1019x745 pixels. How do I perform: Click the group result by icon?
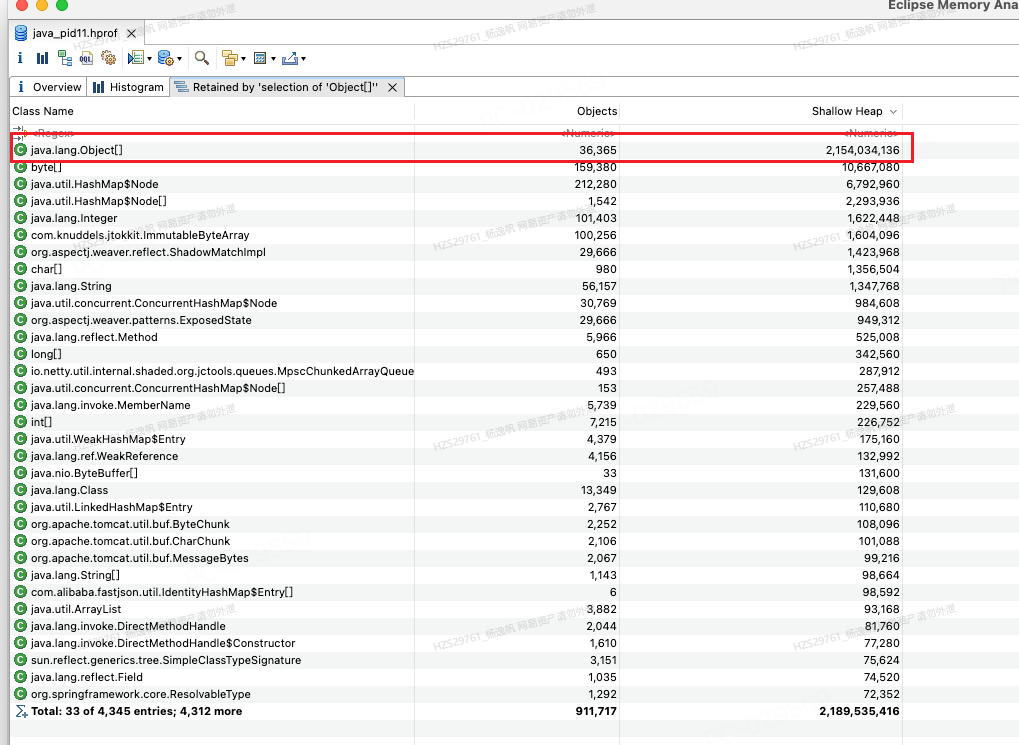click(229, 59)
